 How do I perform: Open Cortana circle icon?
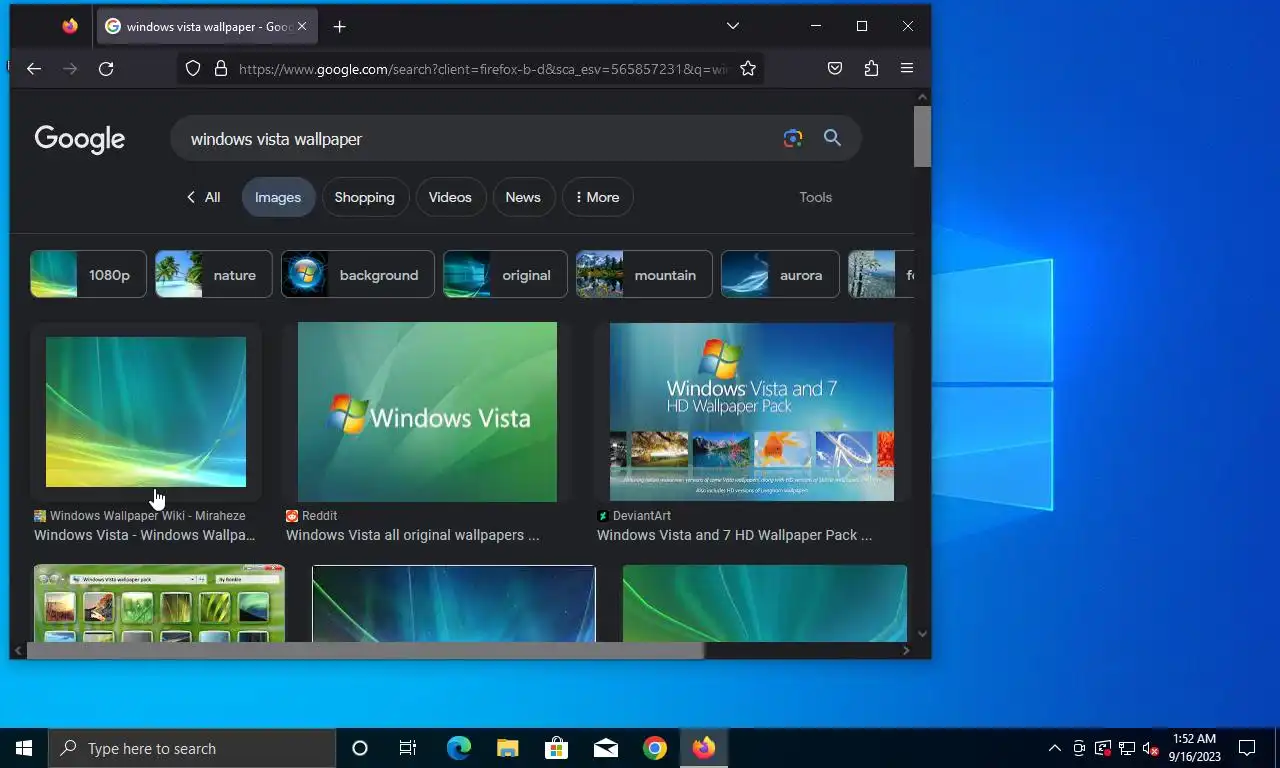point(360,748)
